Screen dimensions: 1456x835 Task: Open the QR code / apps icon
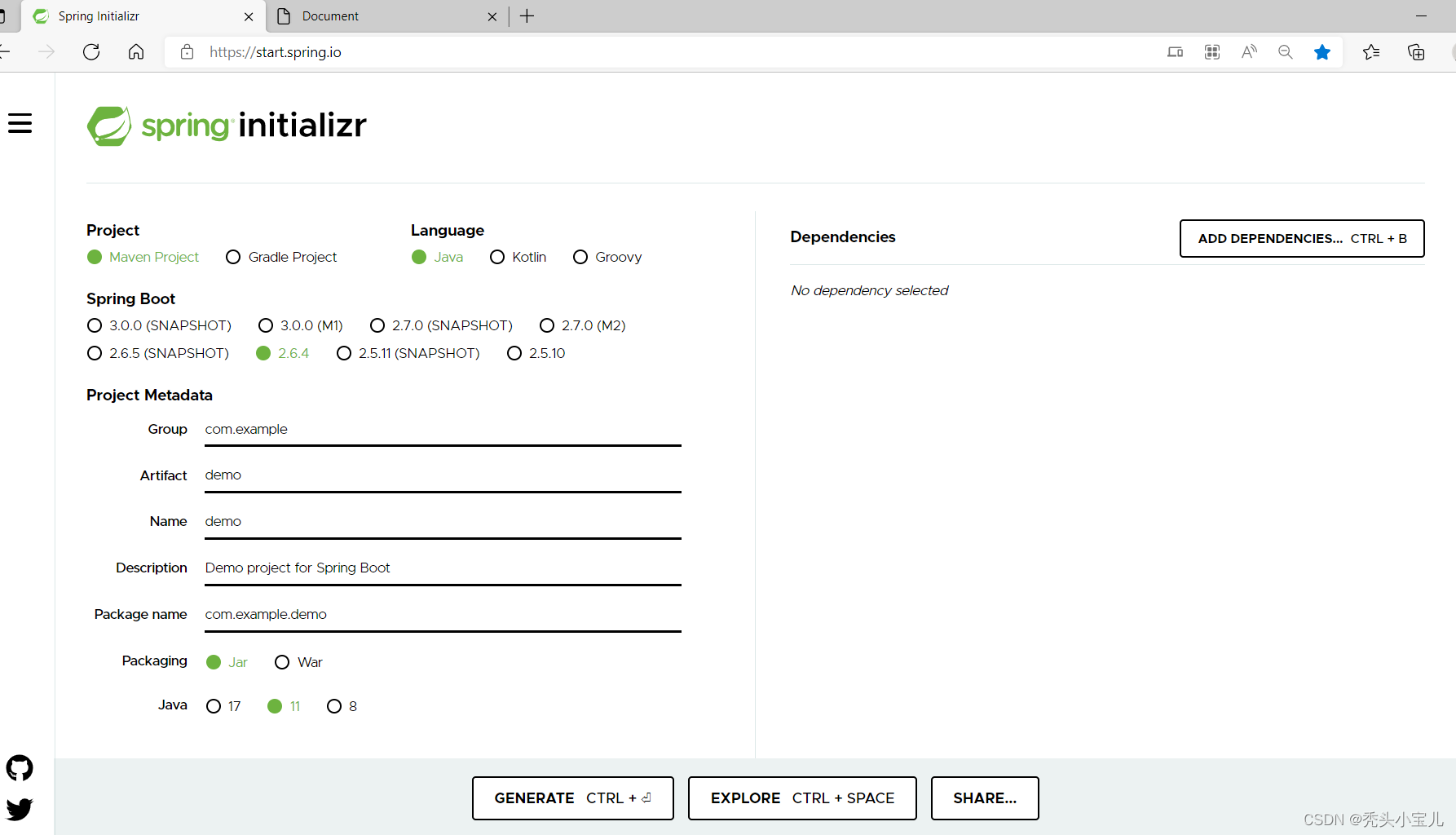1212,52
